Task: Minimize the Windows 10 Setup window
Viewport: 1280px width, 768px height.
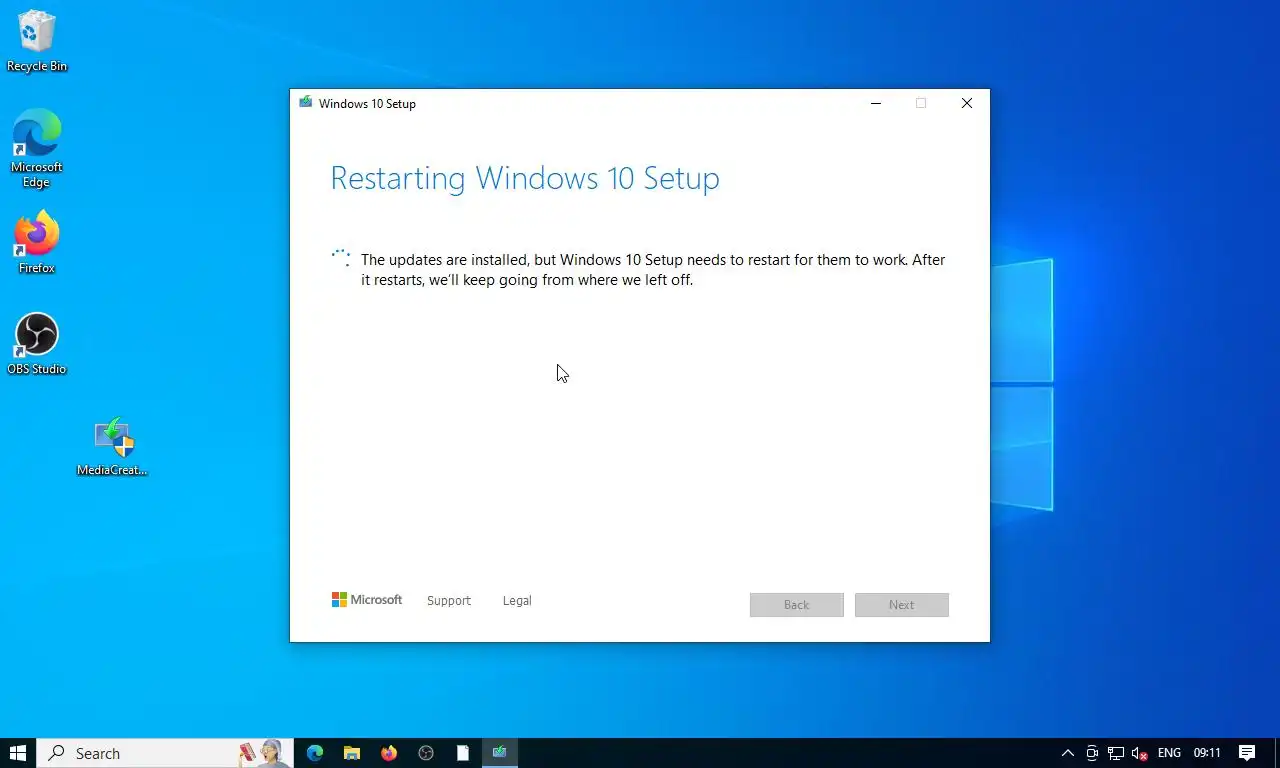Action: tap(876, 103)
